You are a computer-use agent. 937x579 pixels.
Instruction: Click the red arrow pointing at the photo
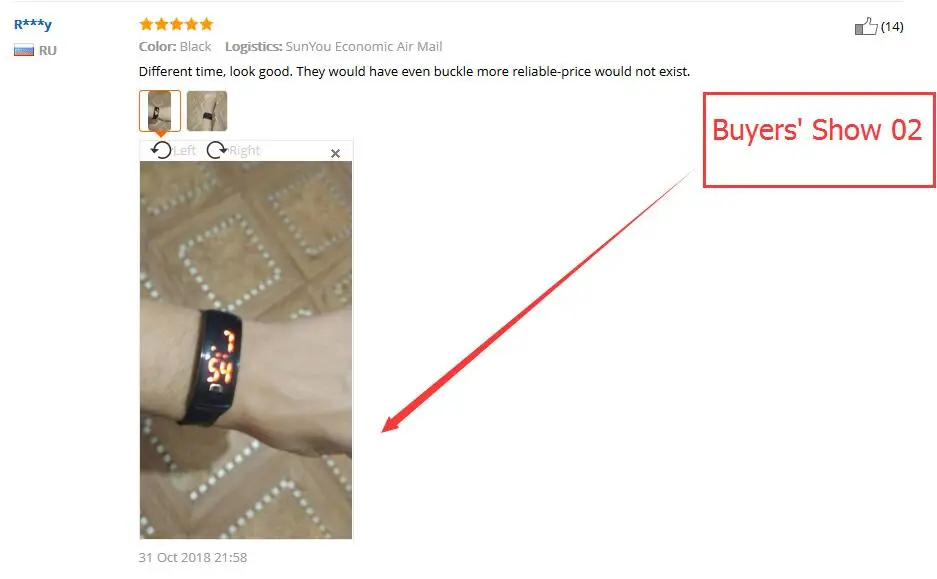point(536,302)
